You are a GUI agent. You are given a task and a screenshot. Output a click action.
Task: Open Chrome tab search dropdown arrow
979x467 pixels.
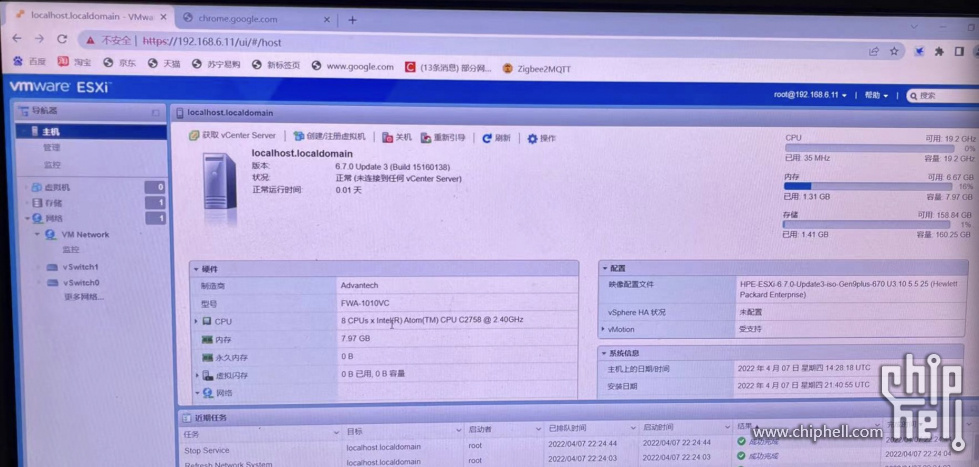913,27
